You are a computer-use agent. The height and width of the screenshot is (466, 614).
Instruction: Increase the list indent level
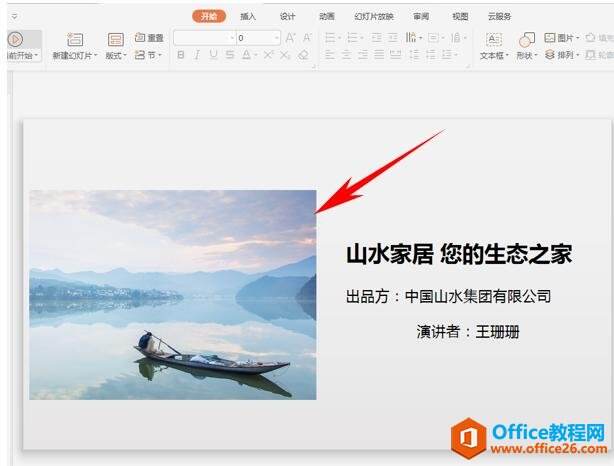(x=393, y=38)
